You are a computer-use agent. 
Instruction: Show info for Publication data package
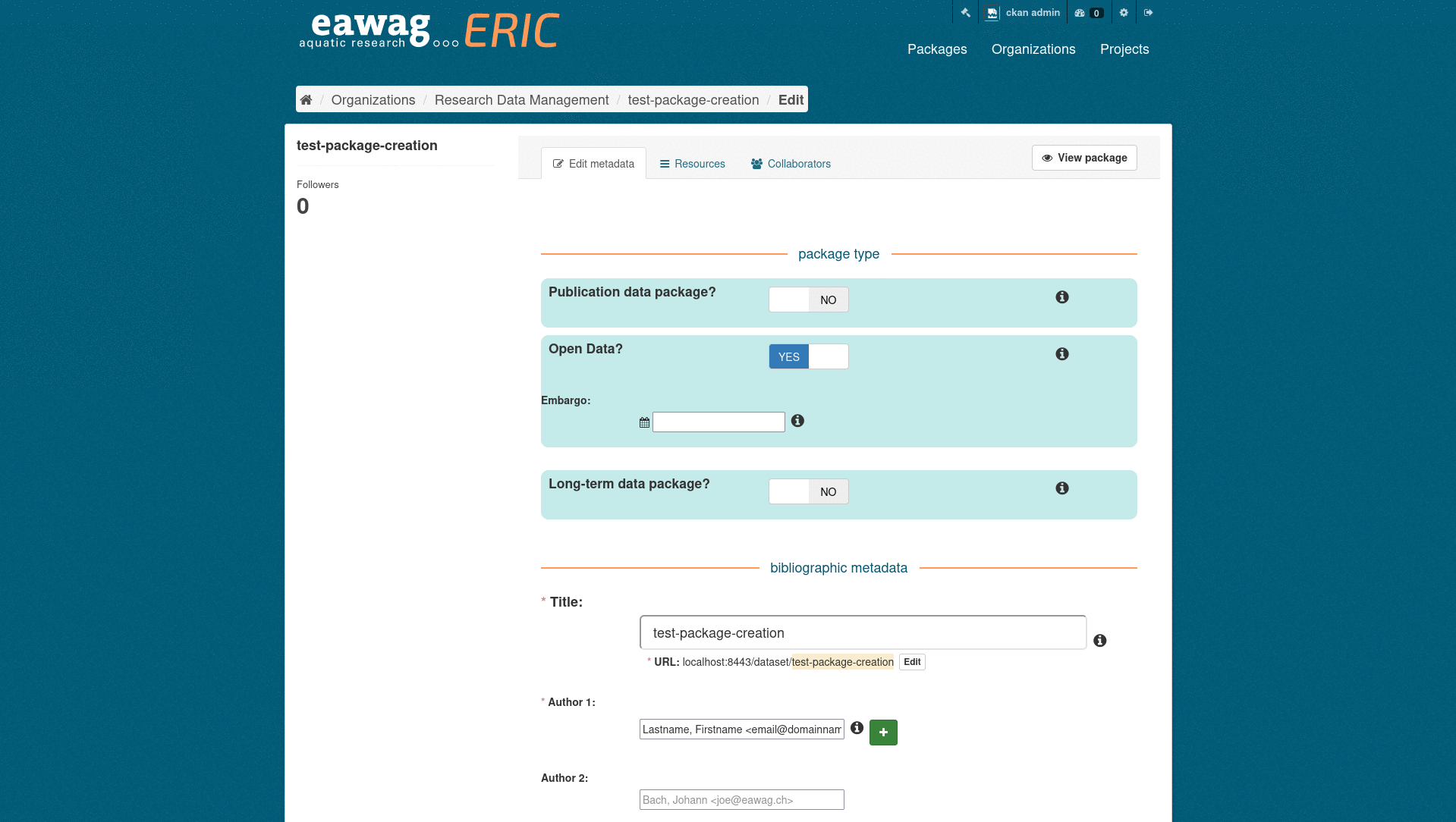(1062, 297)
